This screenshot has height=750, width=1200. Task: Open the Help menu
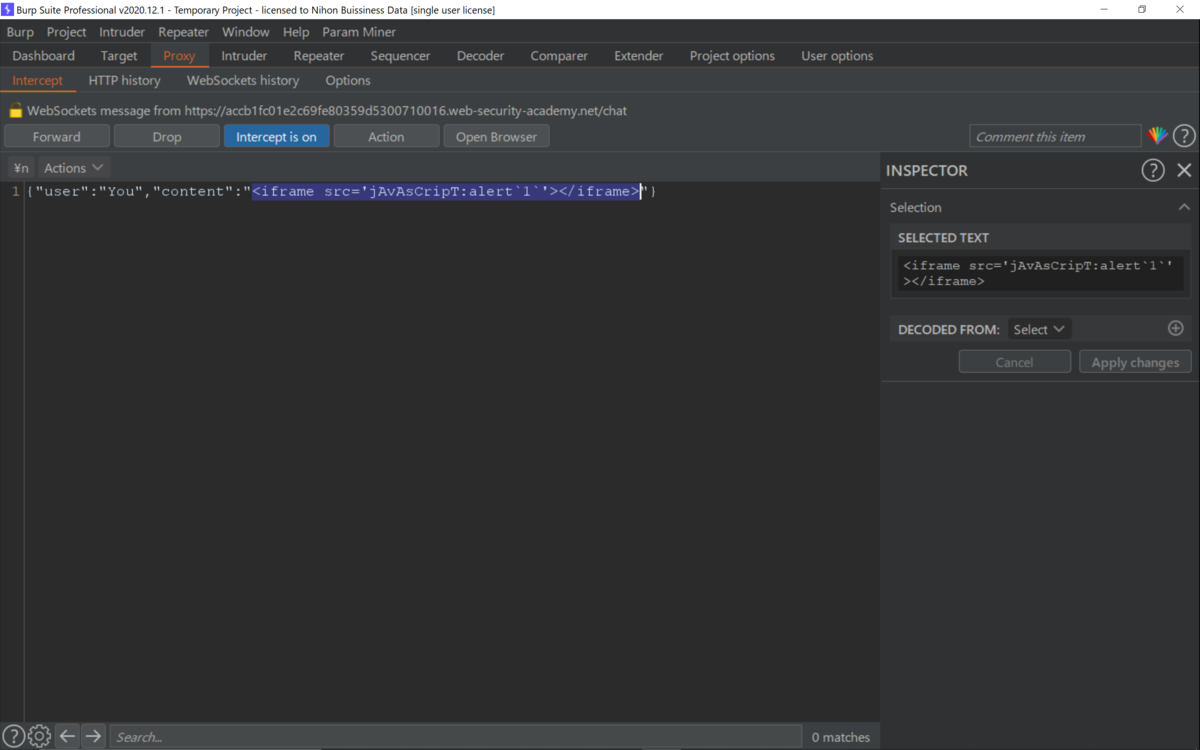tap(296, 32)
